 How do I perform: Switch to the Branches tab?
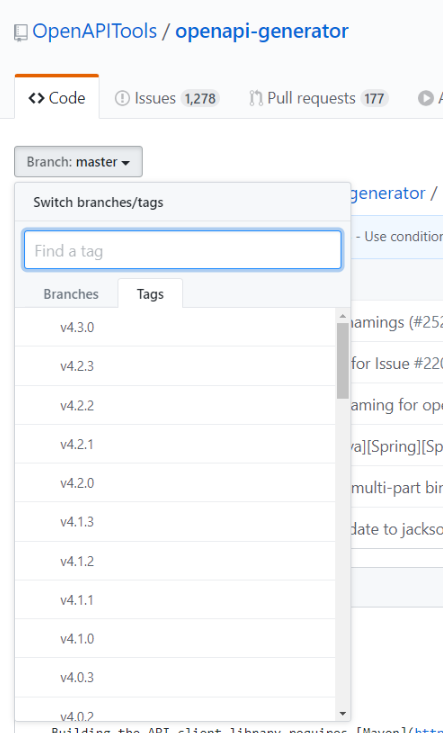71,294
